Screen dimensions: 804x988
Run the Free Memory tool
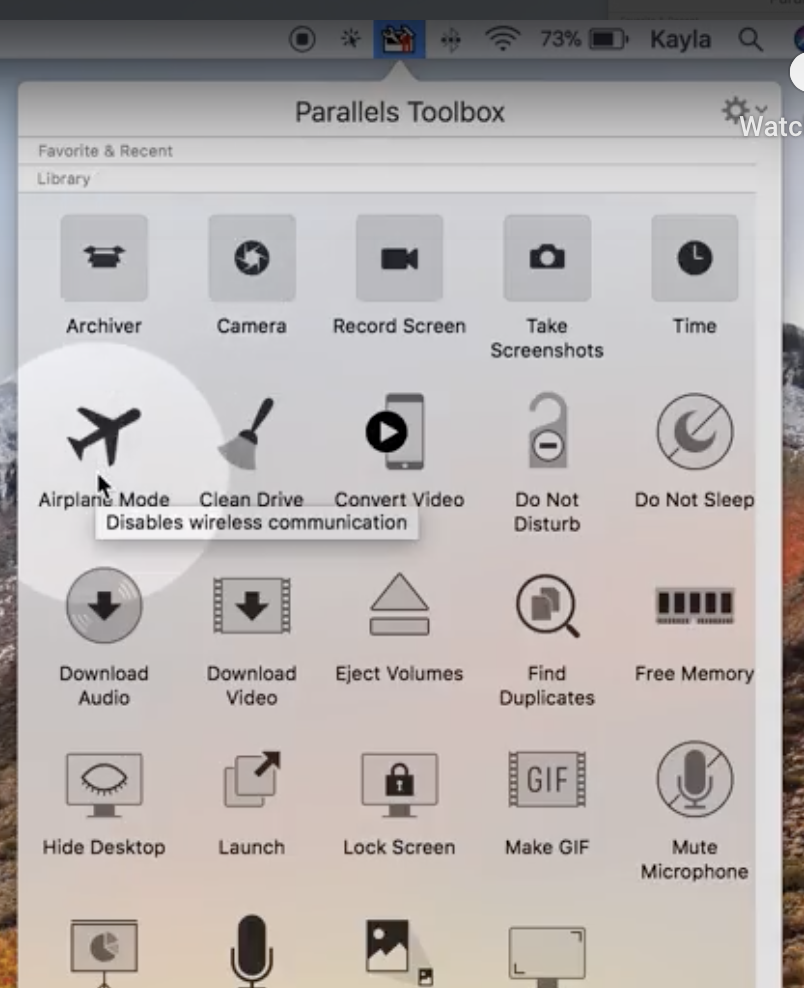click(694, 607)
